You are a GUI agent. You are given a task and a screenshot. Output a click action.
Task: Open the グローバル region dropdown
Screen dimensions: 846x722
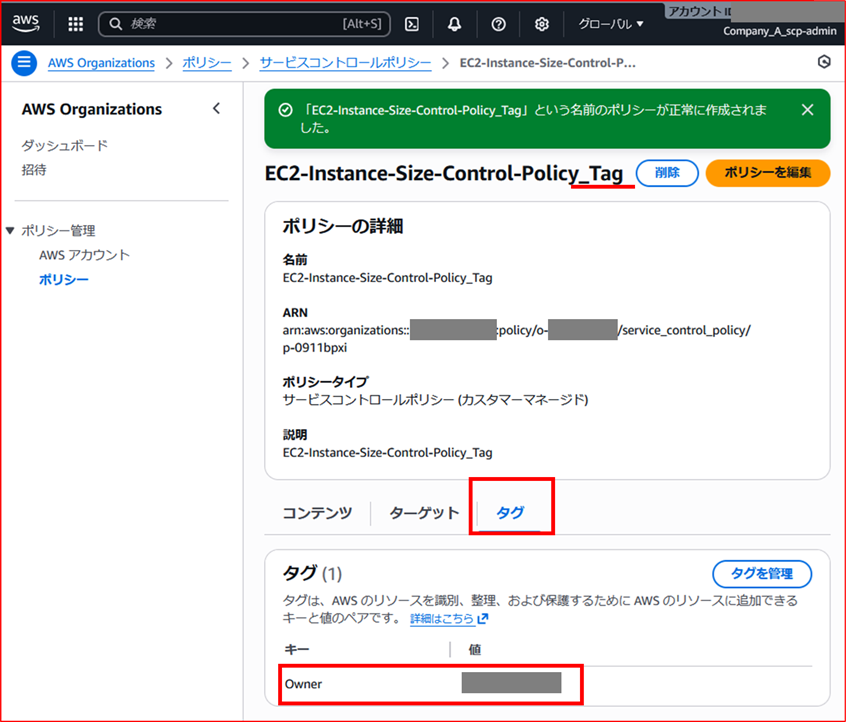[610, 23]
